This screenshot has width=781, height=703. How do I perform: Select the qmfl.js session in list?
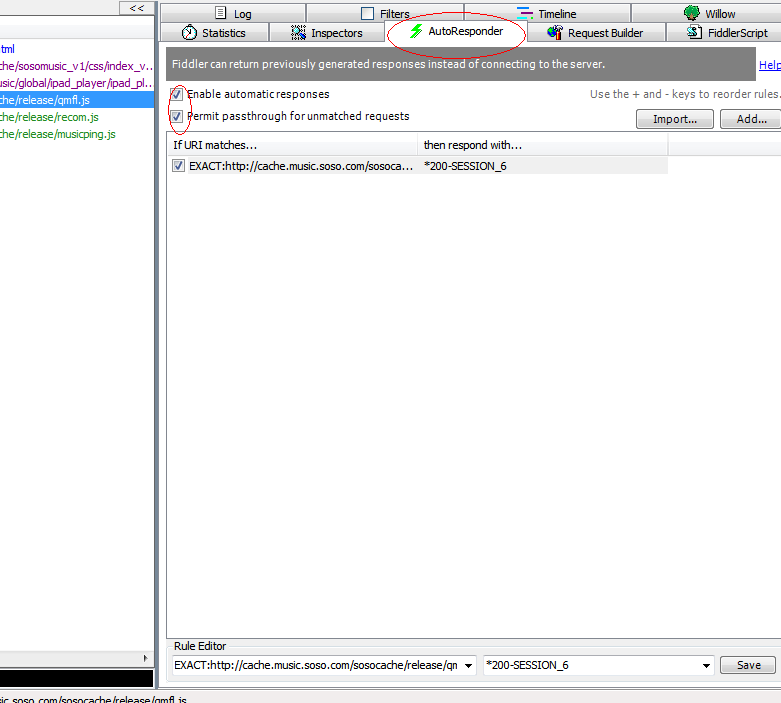coord(77,100)
